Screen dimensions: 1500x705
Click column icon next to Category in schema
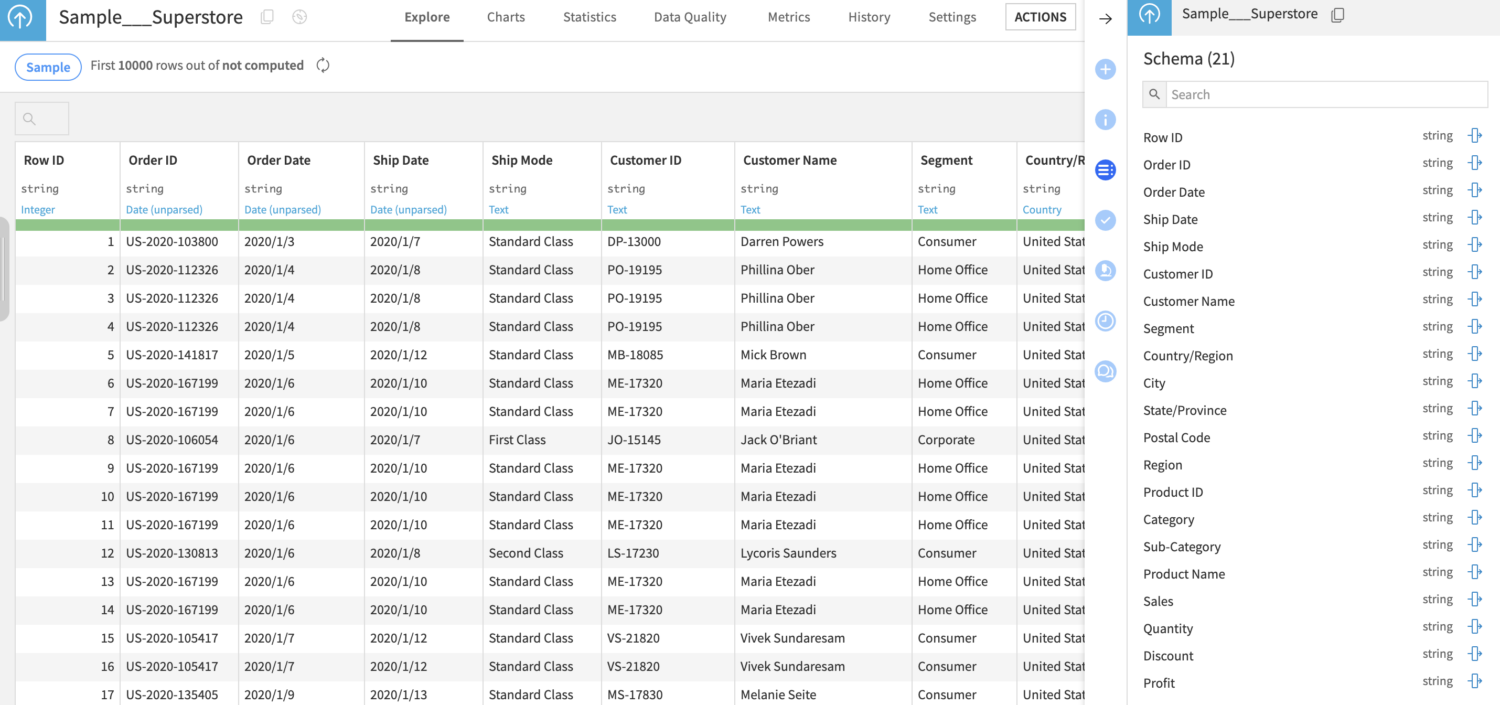click(x=1475, y=518)
